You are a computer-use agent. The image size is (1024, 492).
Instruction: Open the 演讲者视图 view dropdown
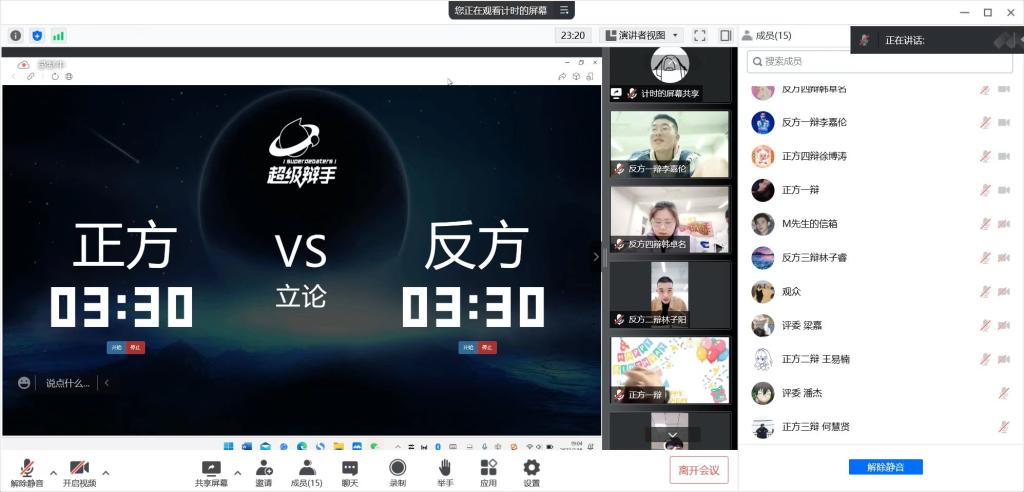[641, 36]
